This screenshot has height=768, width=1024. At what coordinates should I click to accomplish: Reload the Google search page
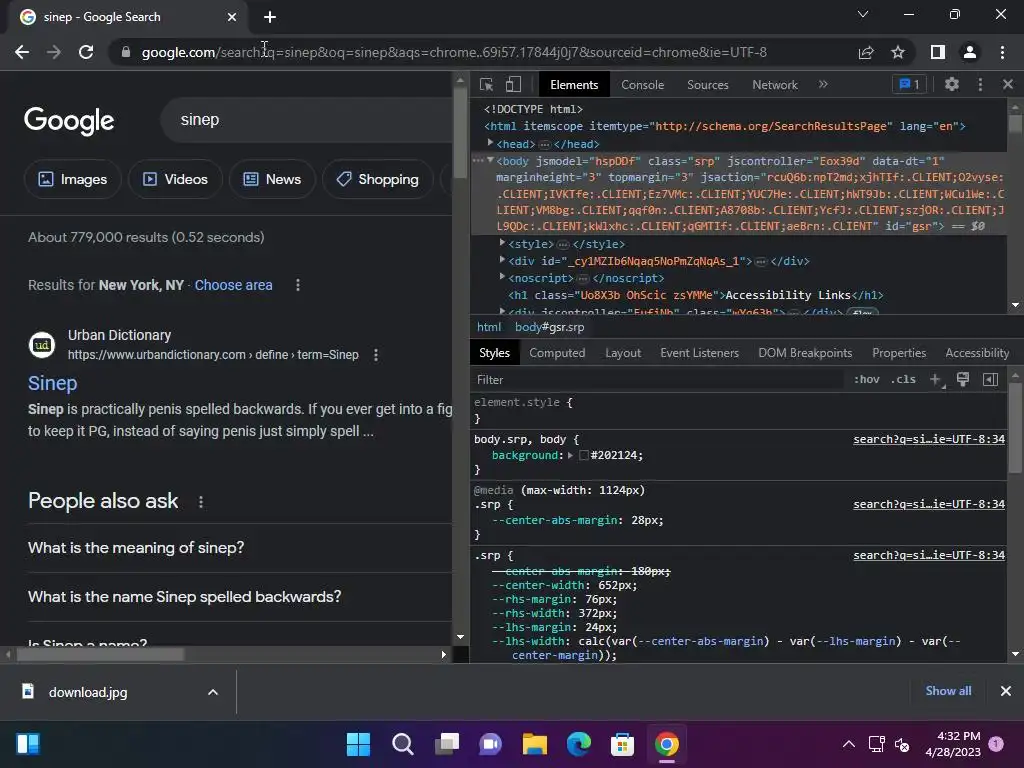86,52
